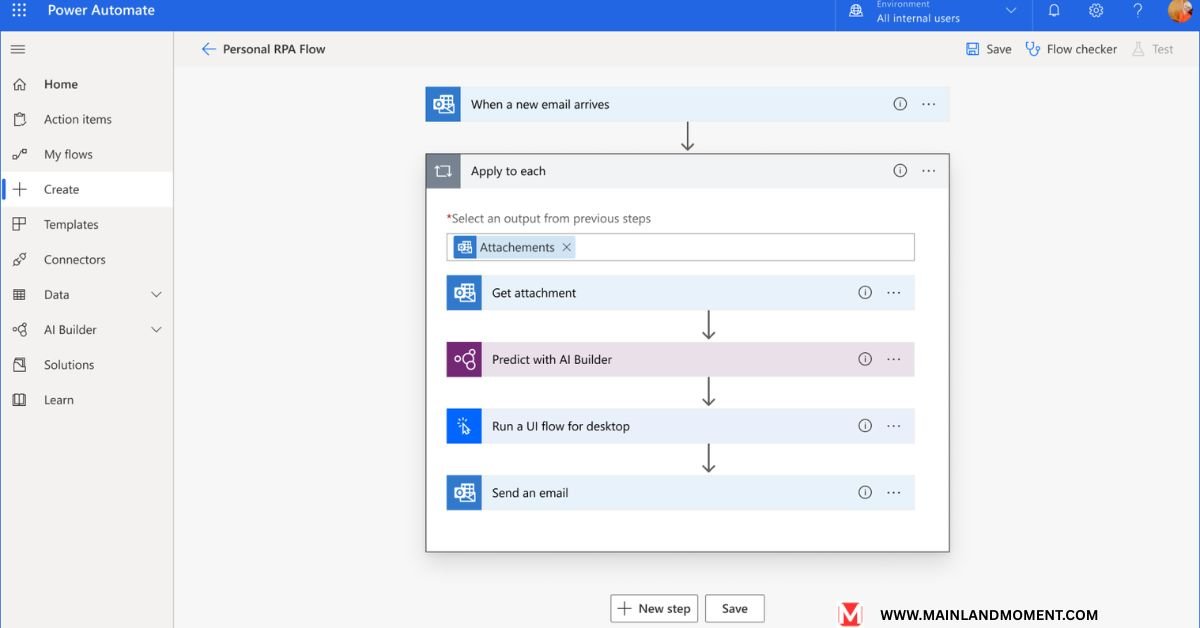
Task: Click Outlook icon on Get attachment step
Action: click(464, 293)
